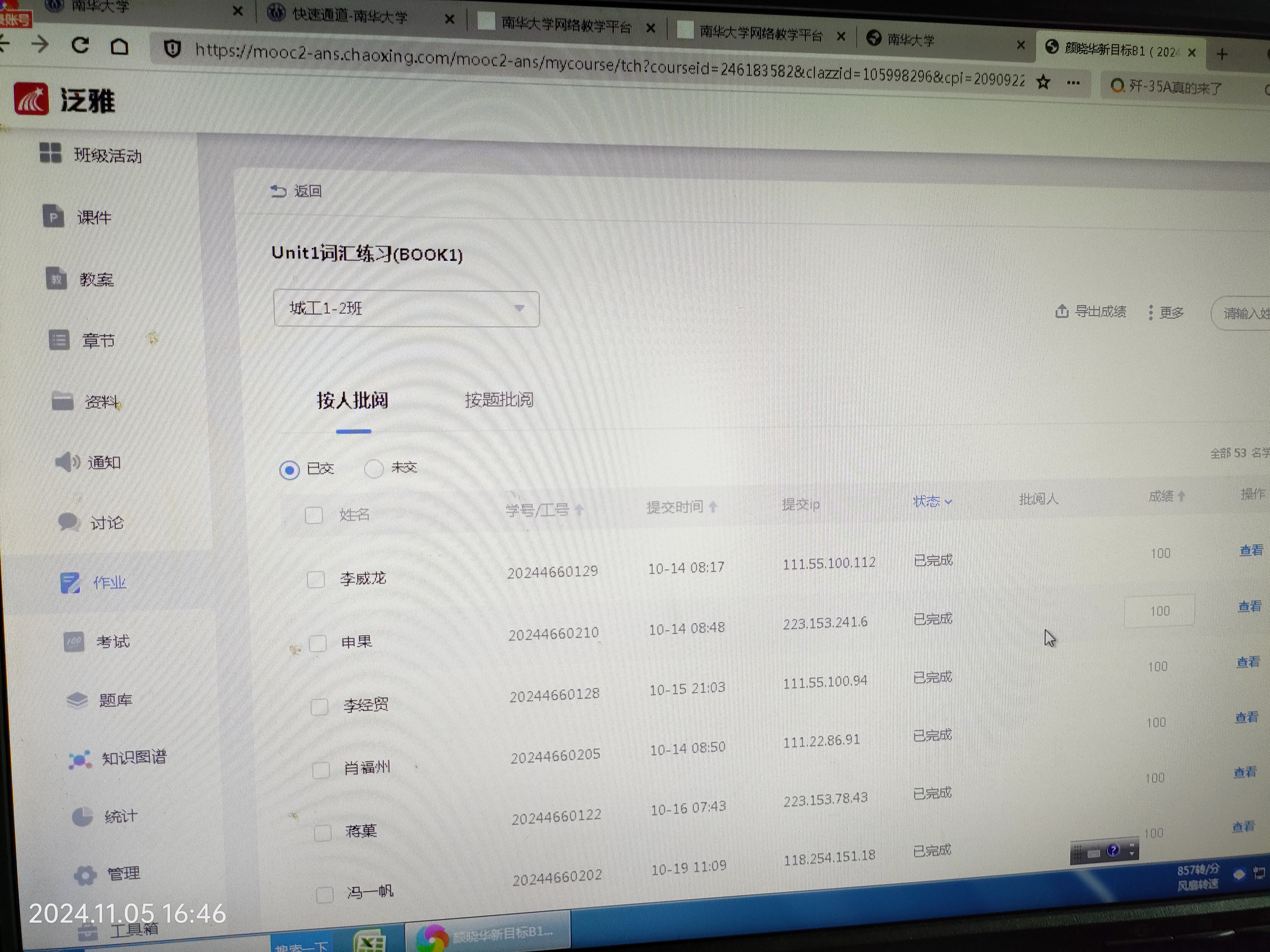
Task: Click the browser home icon
Action: pos(119,46)
